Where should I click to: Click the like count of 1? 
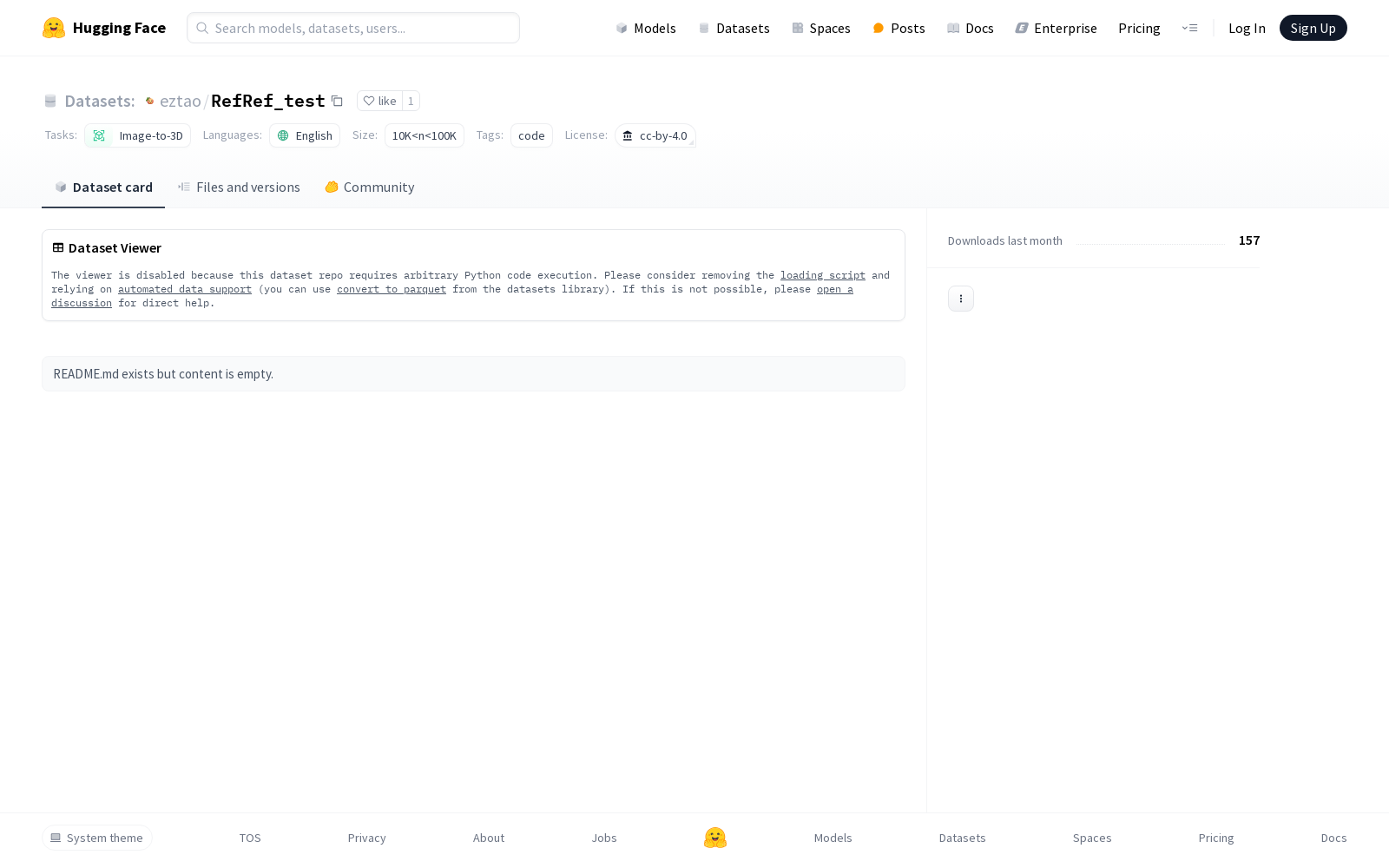(x=411, y=101)
